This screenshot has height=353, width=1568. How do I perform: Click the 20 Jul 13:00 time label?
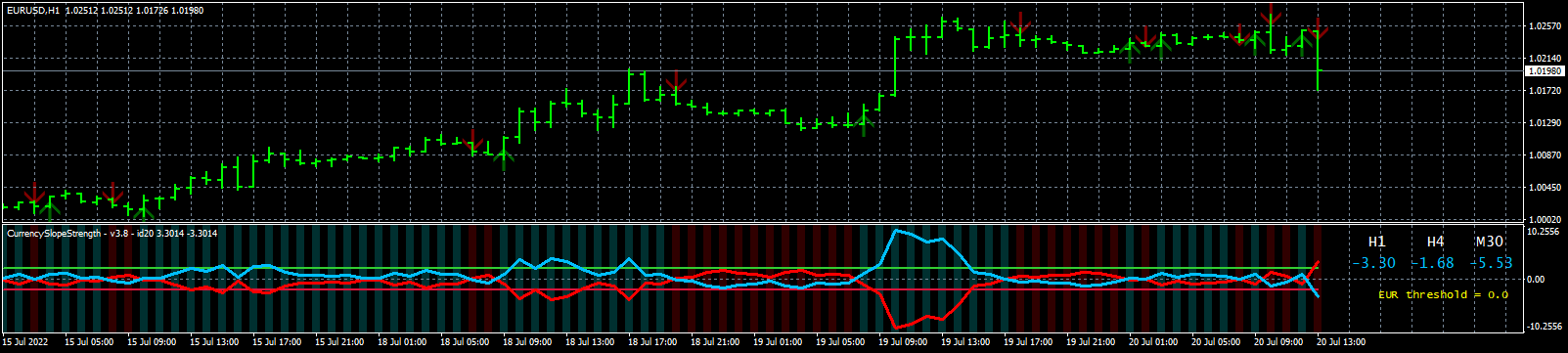coord(1341,342)
